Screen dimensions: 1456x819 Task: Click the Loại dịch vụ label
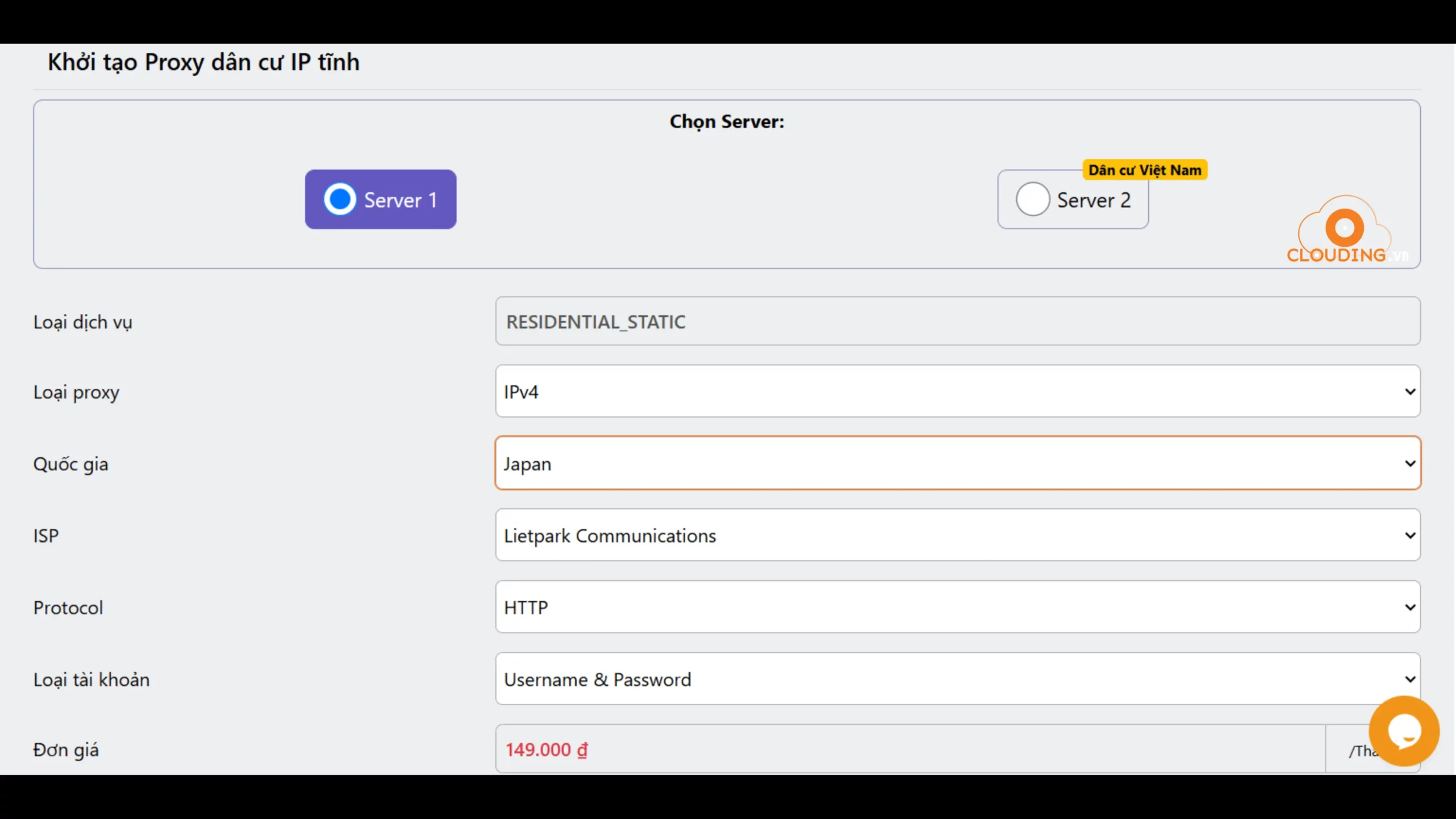(82, 322)
